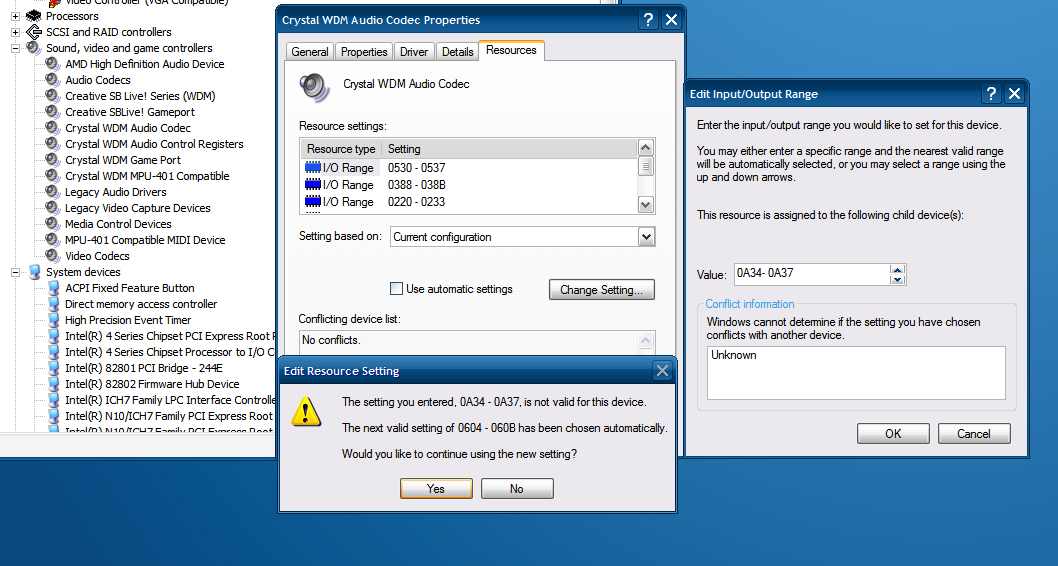Image resolution: width=1058 pixels, height=566 pixels.
Task: Switch to the Driver tab
Action: pos(413,52)
